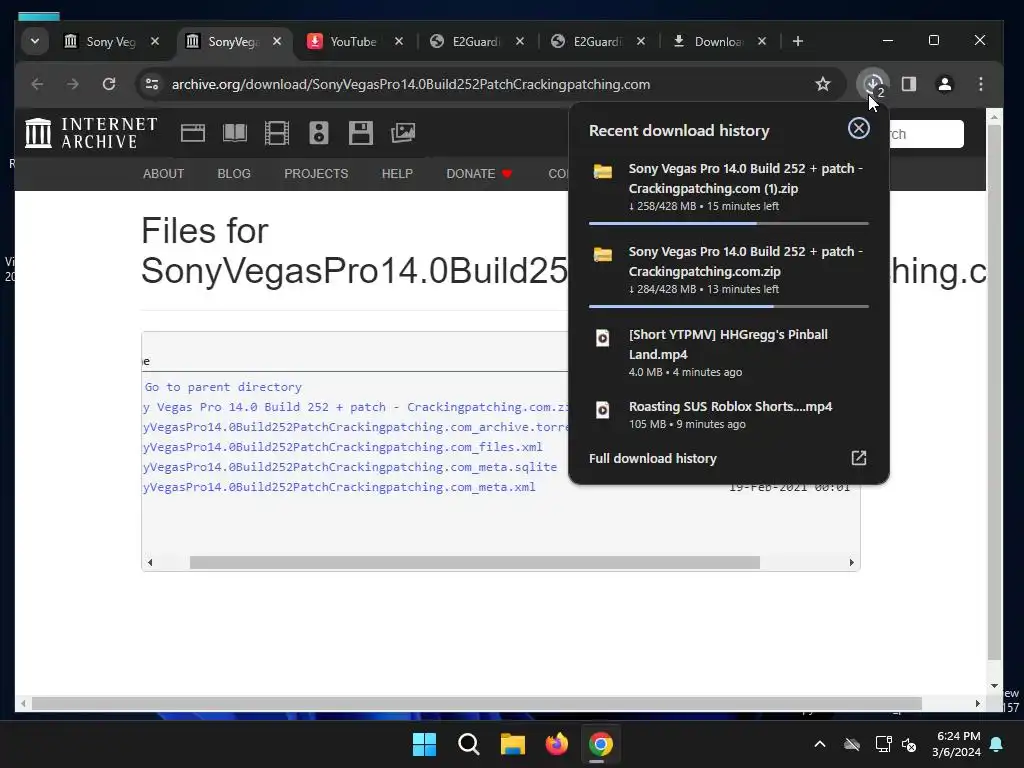Download the Vegas Pro 14.0 Build 252 zip link

[x=356, y=407]
